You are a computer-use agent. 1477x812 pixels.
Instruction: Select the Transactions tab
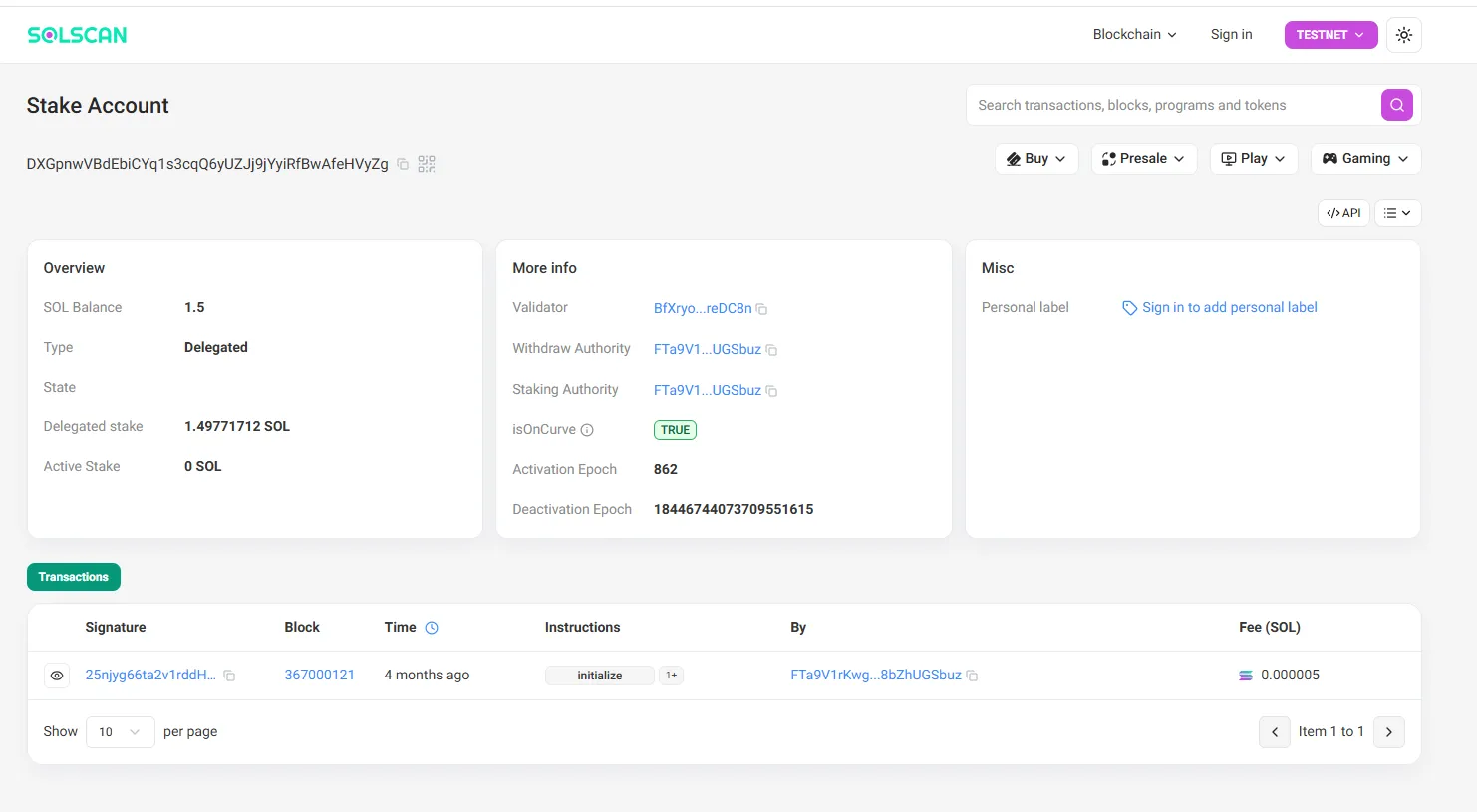click(74, 577)
